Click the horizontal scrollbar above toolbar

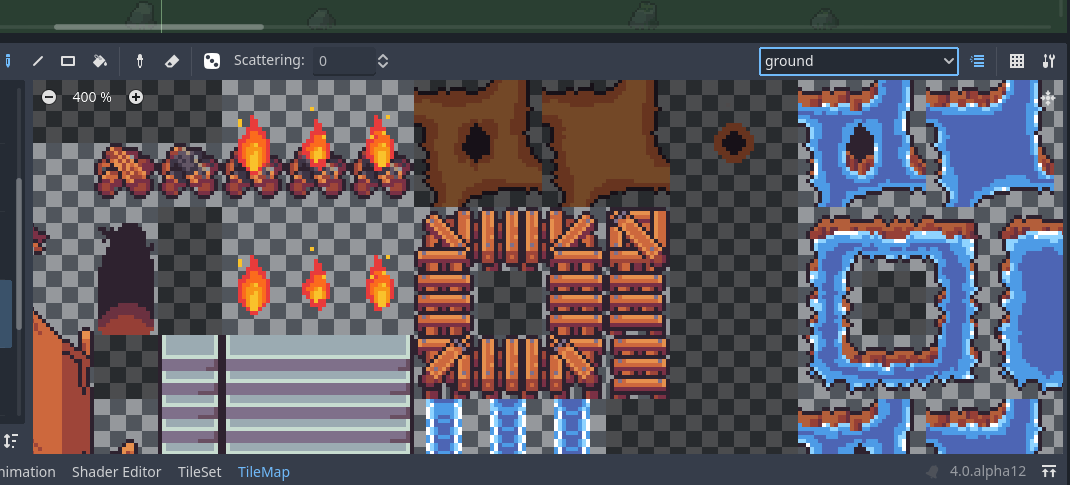158,27
